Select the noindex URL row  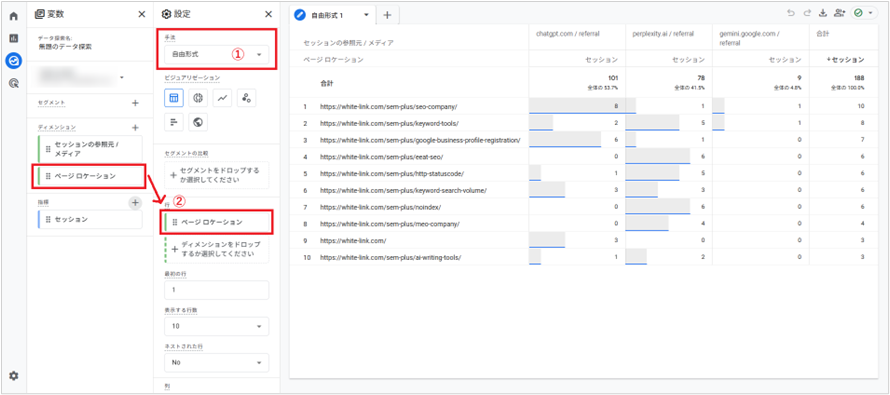[380, 207]
